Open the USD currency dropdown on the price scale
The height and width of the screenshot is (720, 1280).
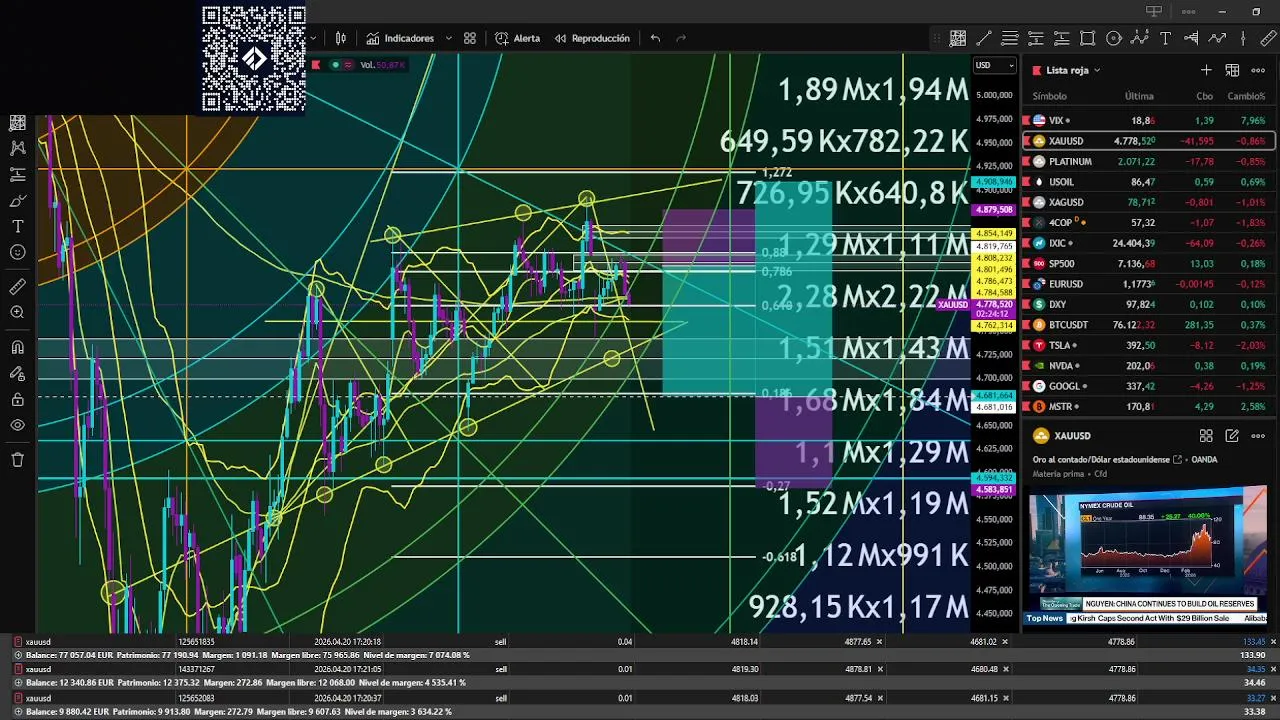(x=995, y=65)
